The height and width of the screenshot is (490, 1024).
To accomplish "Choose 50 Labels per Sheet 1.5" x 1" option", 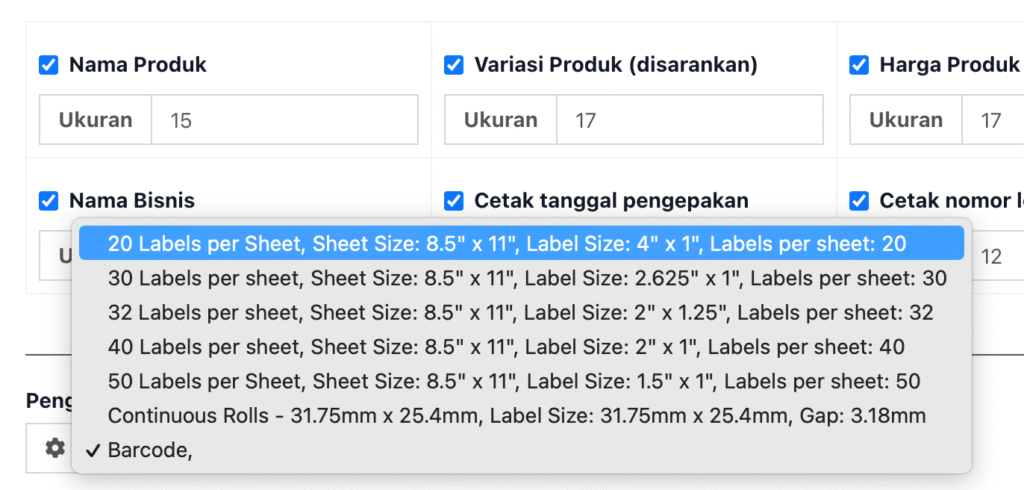I will click(x=514, y=382).
